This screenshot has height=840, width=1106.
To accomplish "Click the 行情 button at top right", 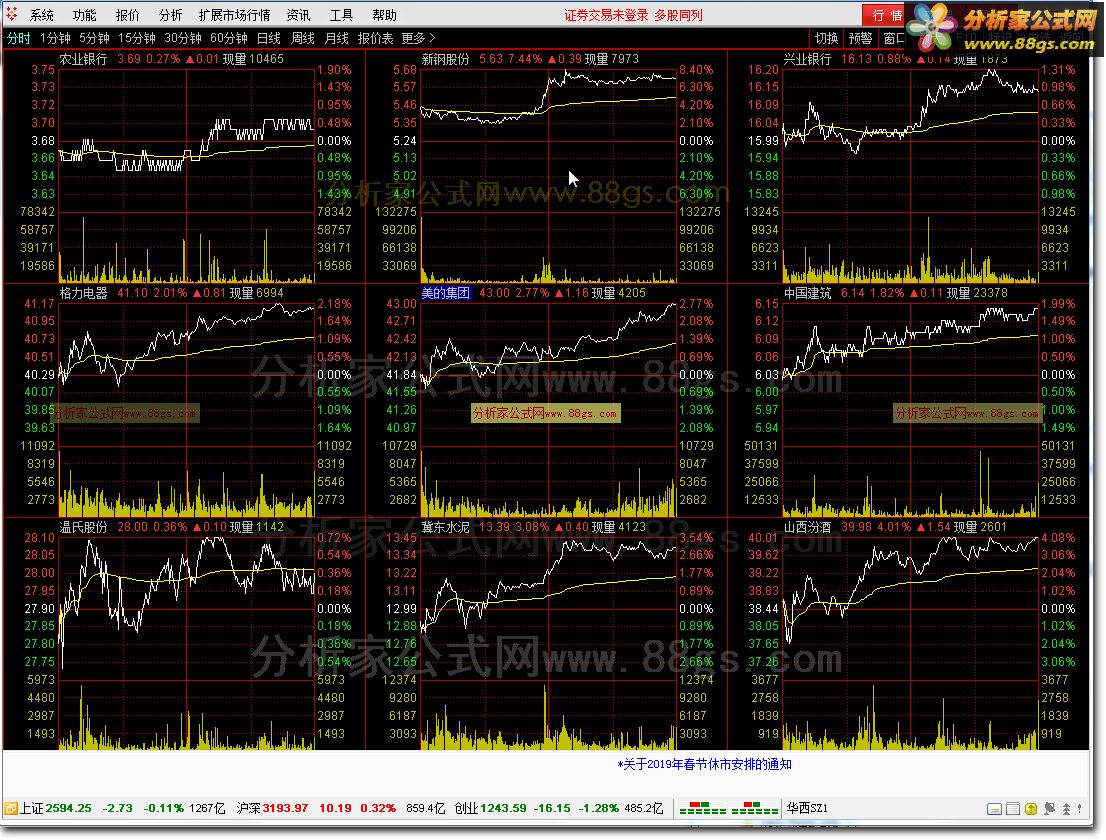I will [885, 16].
